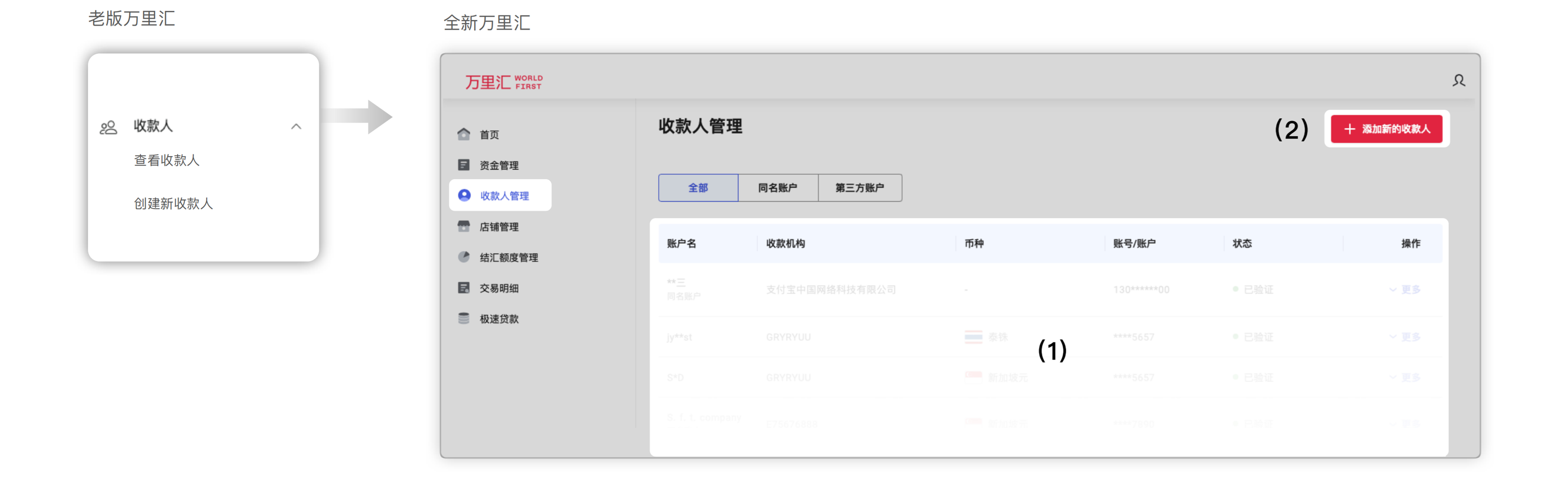Open 店铺管理 in the sidebar
The height and width of the screenshot is (501, 1568).
point(499,227)
